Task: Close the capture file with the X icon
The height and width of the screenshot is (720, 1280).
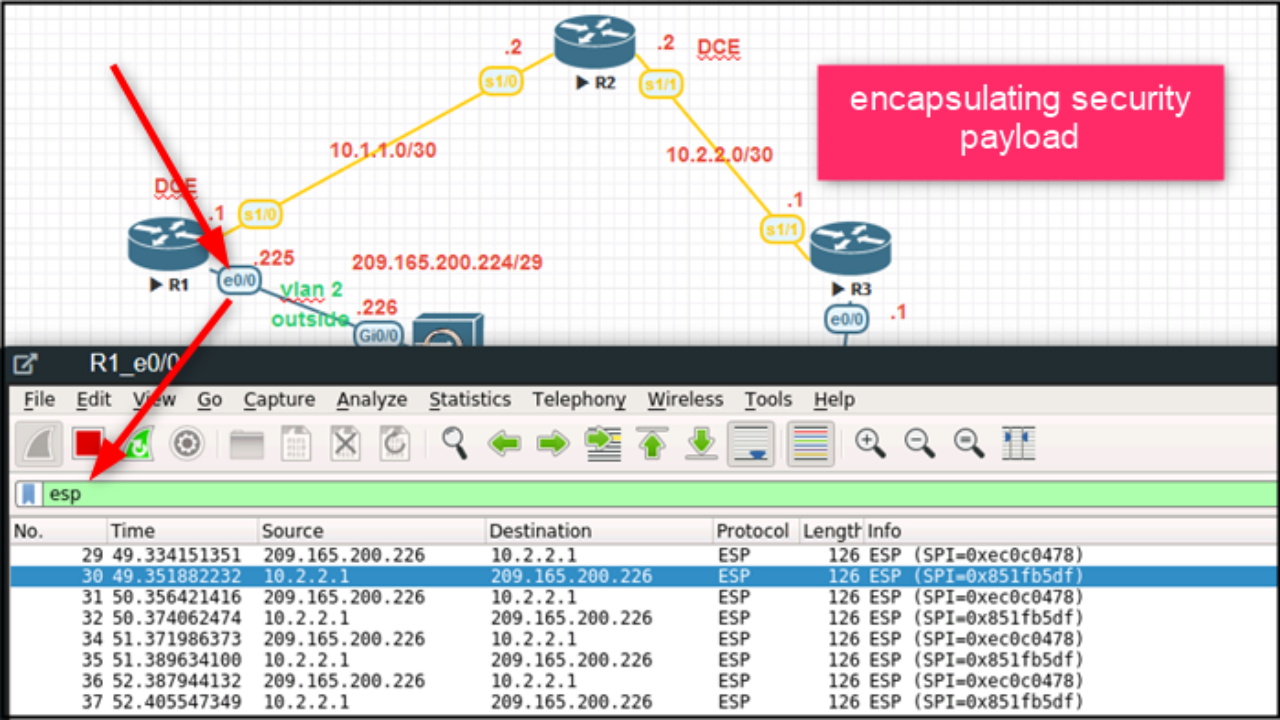Action: tap(345, 443)
